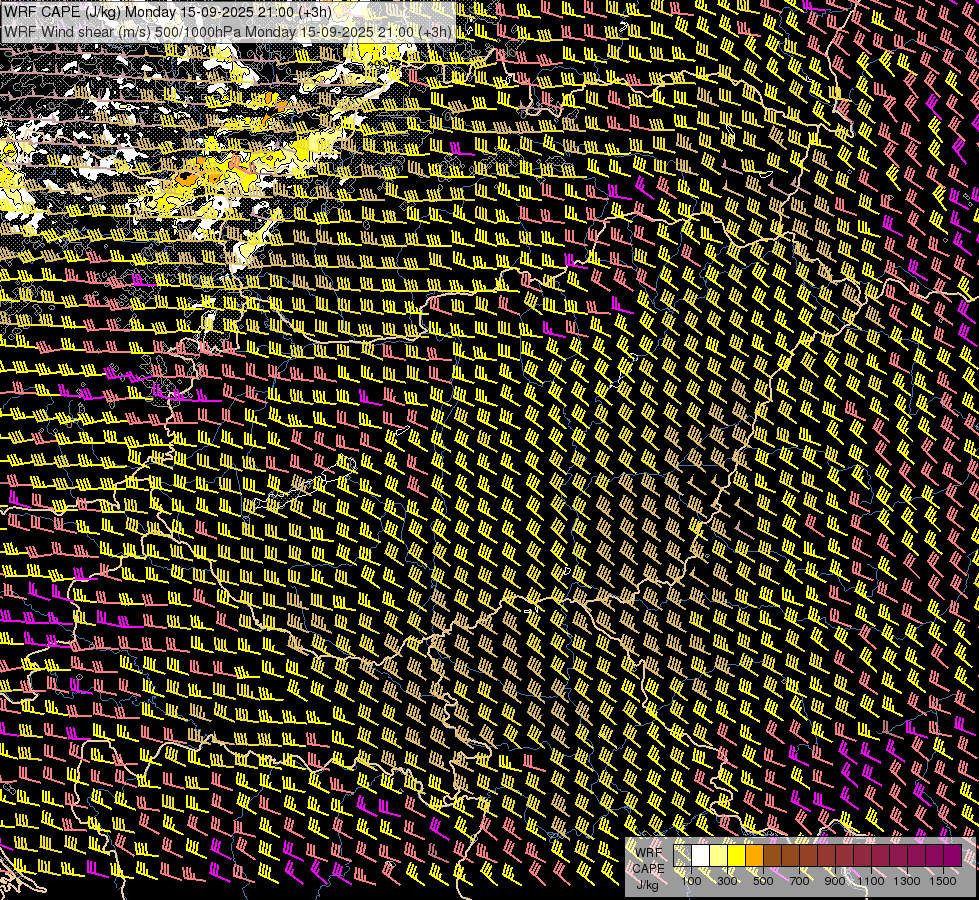The width and height of the screenshot is (979, 900).
Task: Click the pale yellow CAPE legend swatch
Action: tap(719, 855)
